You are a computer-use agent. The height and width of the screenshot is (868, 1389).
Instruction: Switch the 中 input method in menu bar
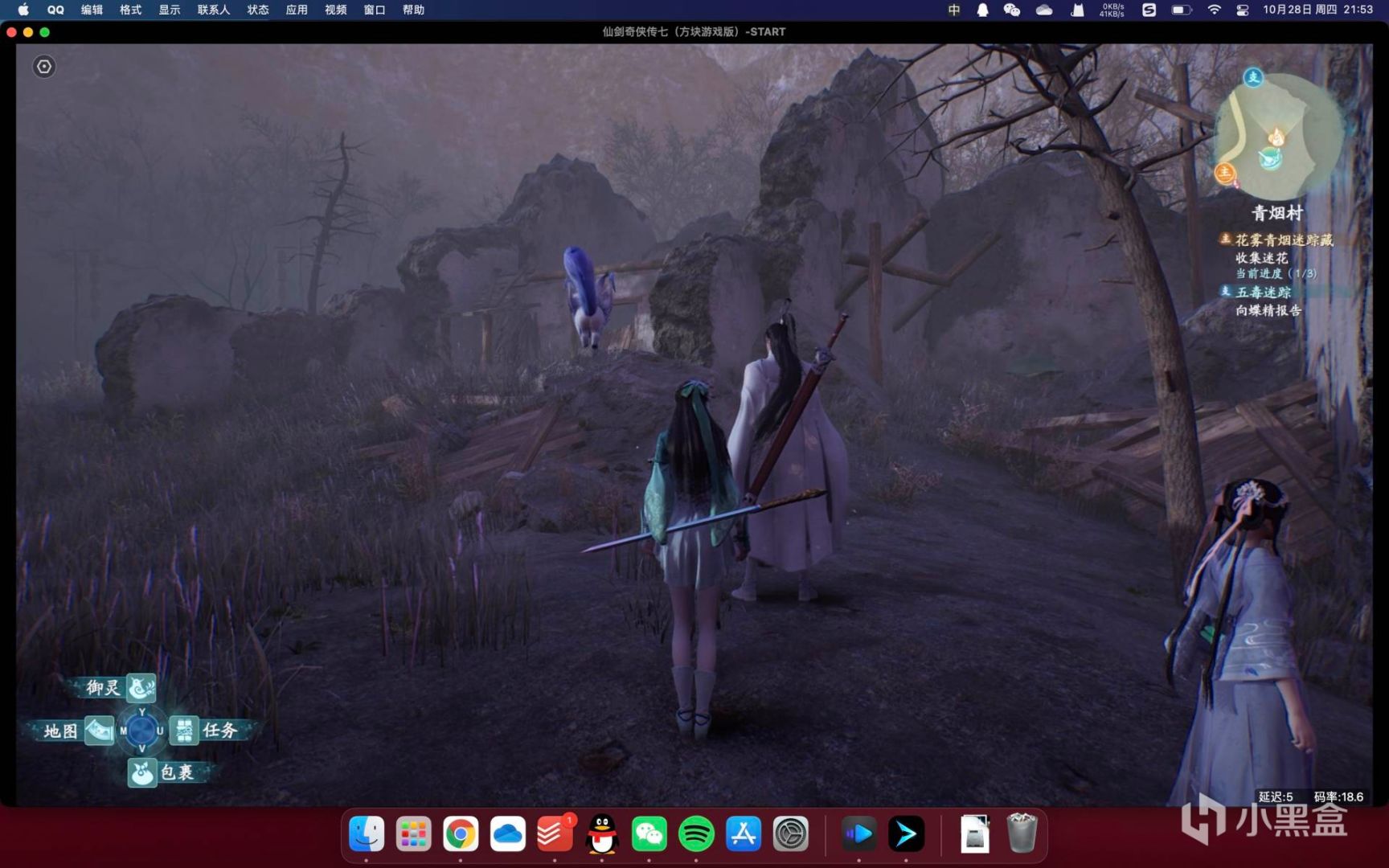tap(954, 10)
